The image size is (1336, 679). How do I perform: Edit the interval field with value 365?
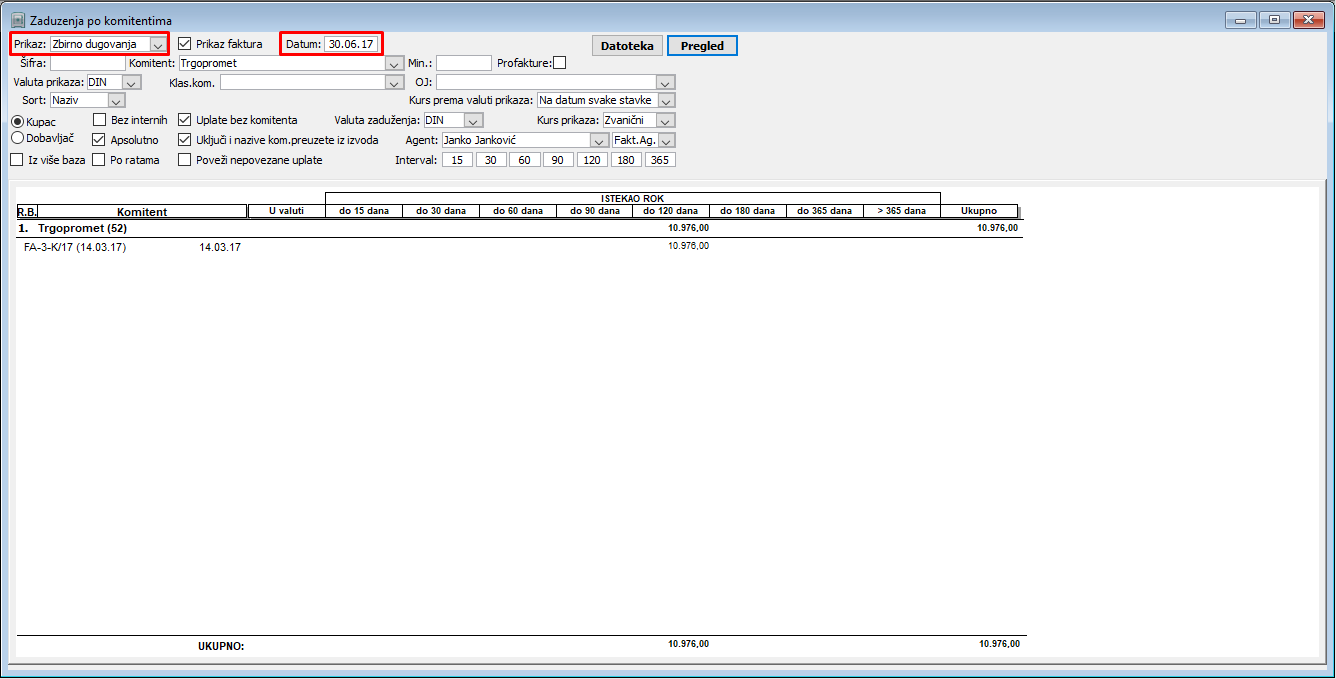pos(660,160)
